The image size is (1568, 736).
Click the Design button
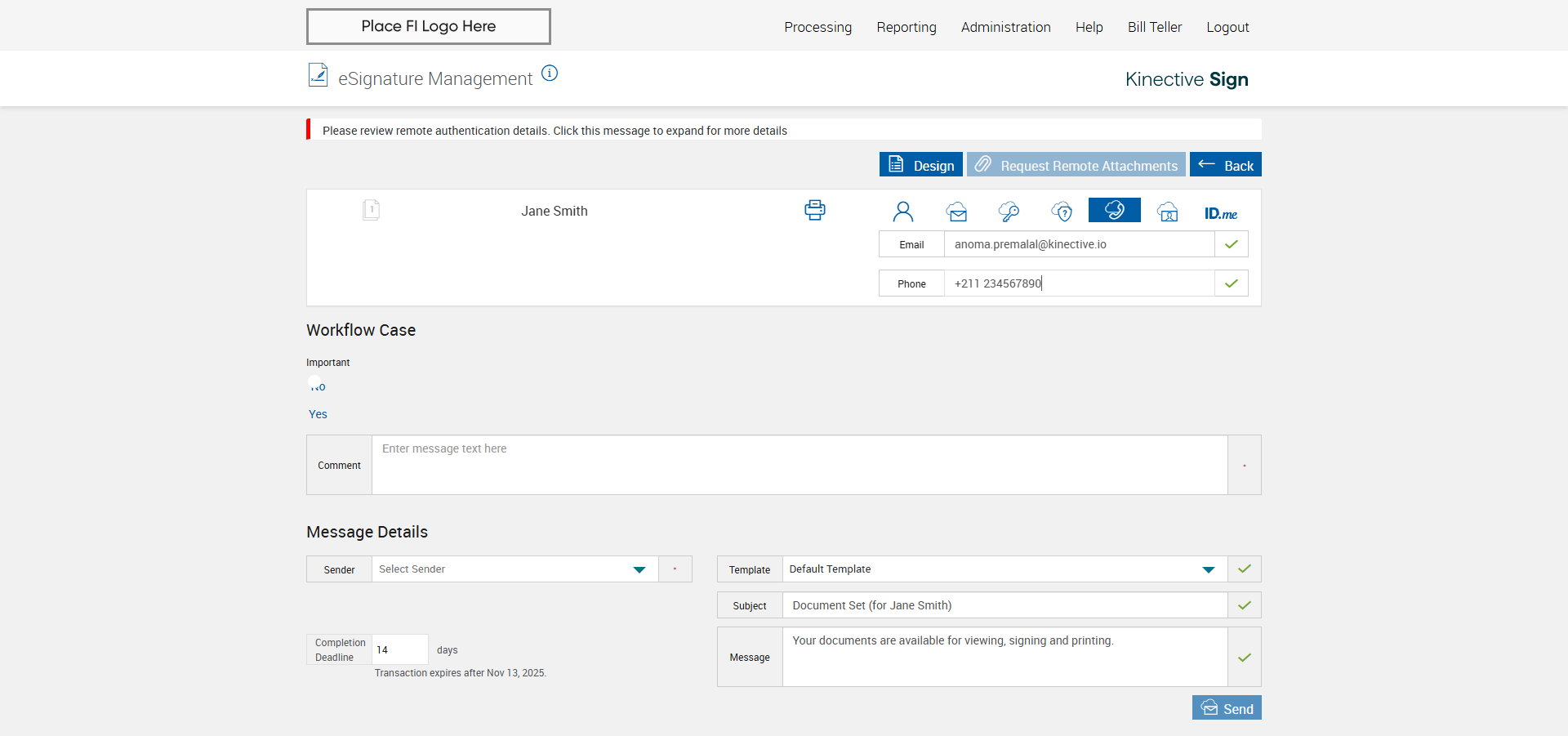(x=920, y=165)
